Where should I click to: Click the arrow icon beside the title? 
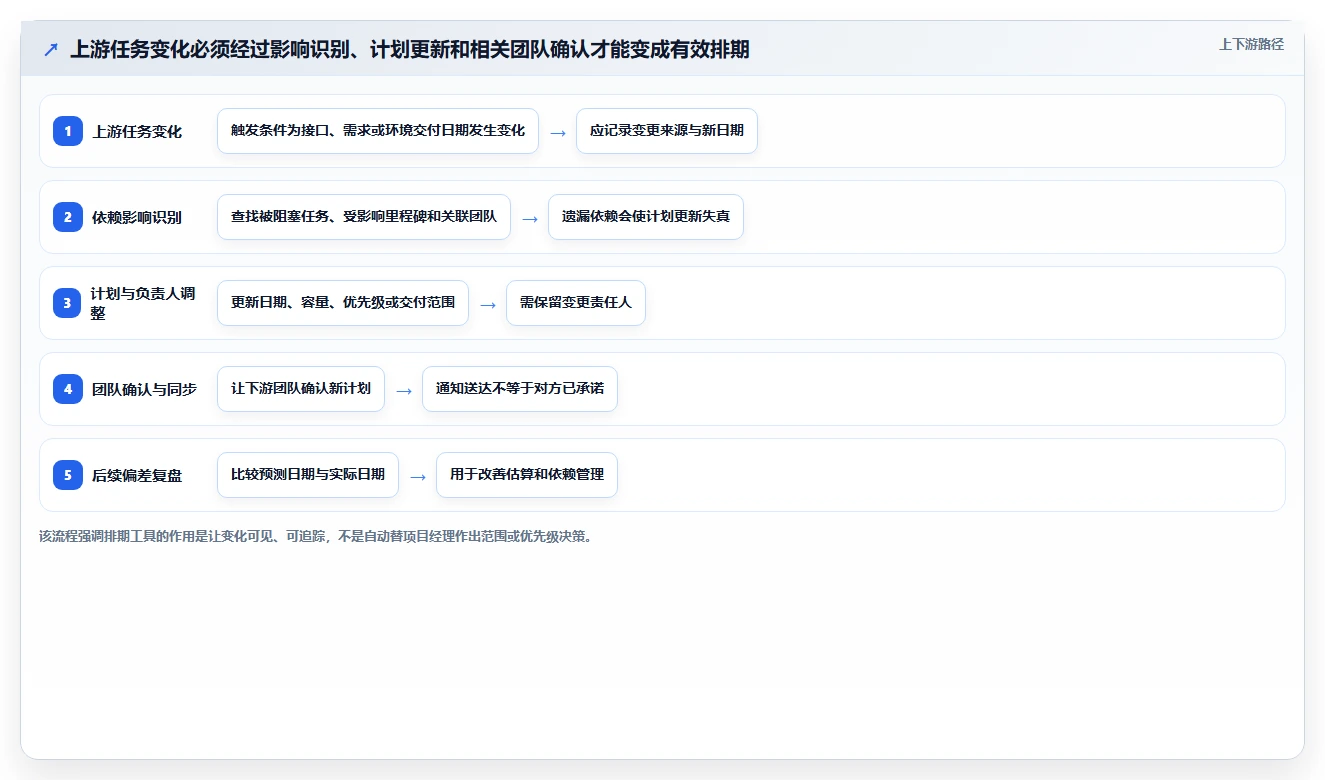pos(51,49)
